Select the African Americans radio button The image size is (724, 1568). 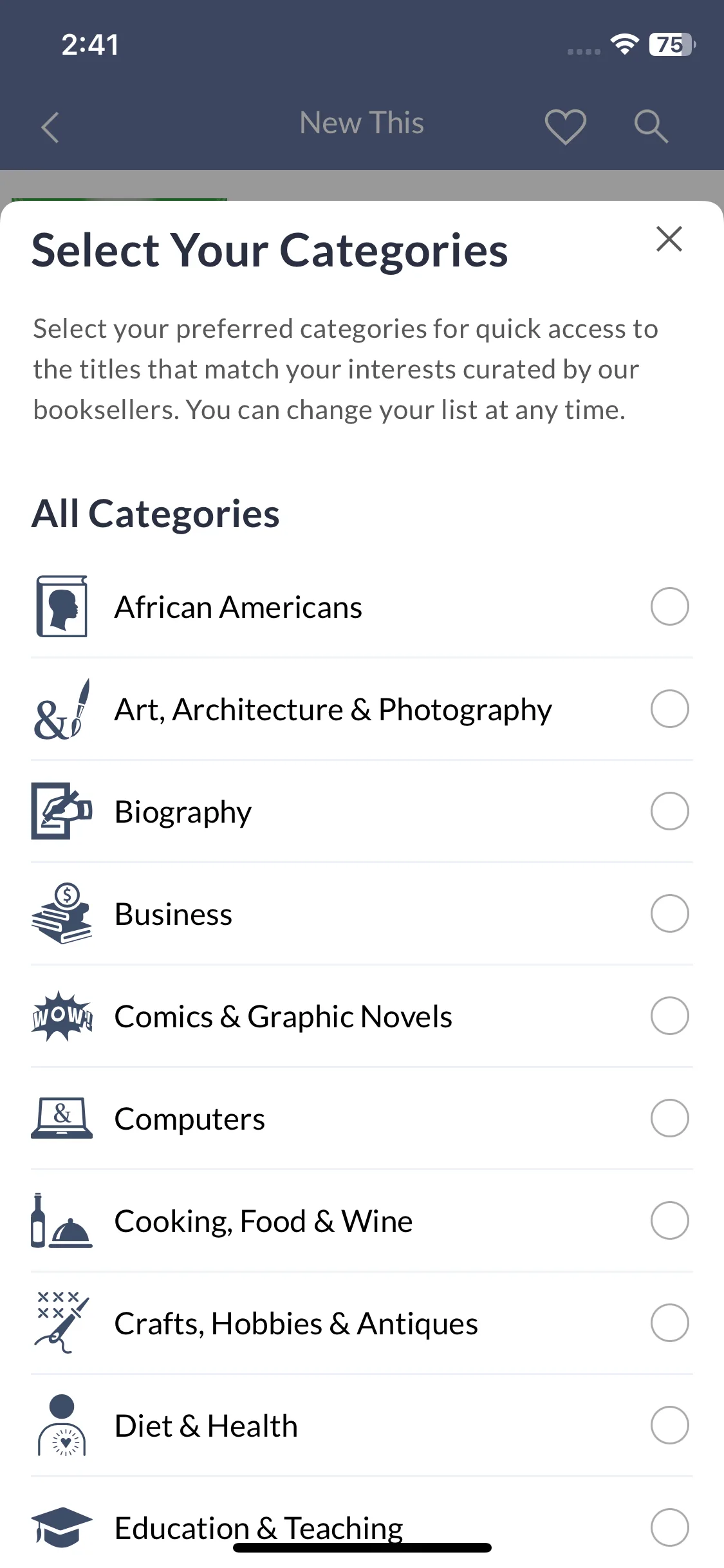coord(669,606)
